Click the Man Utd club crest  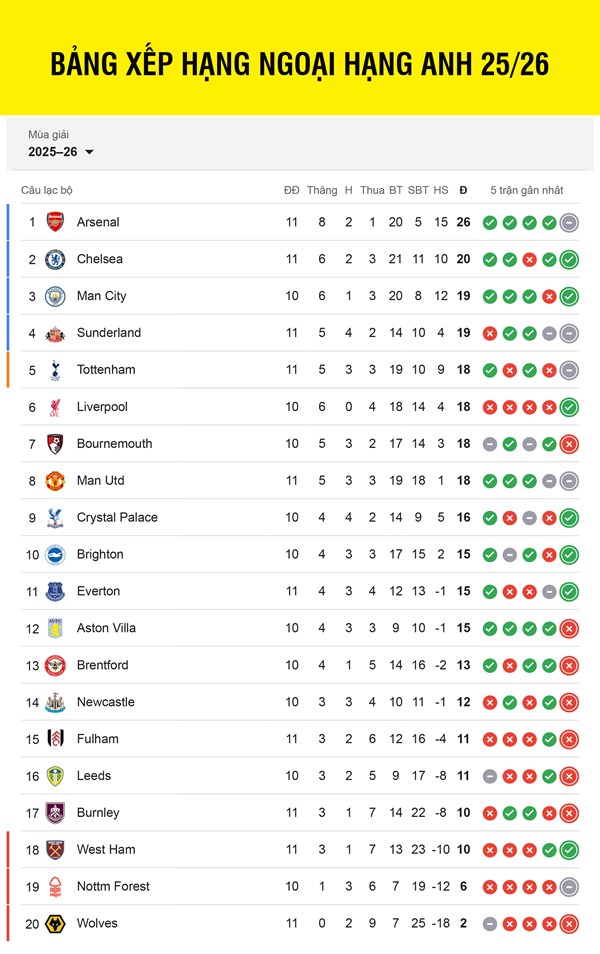(55, 481)
